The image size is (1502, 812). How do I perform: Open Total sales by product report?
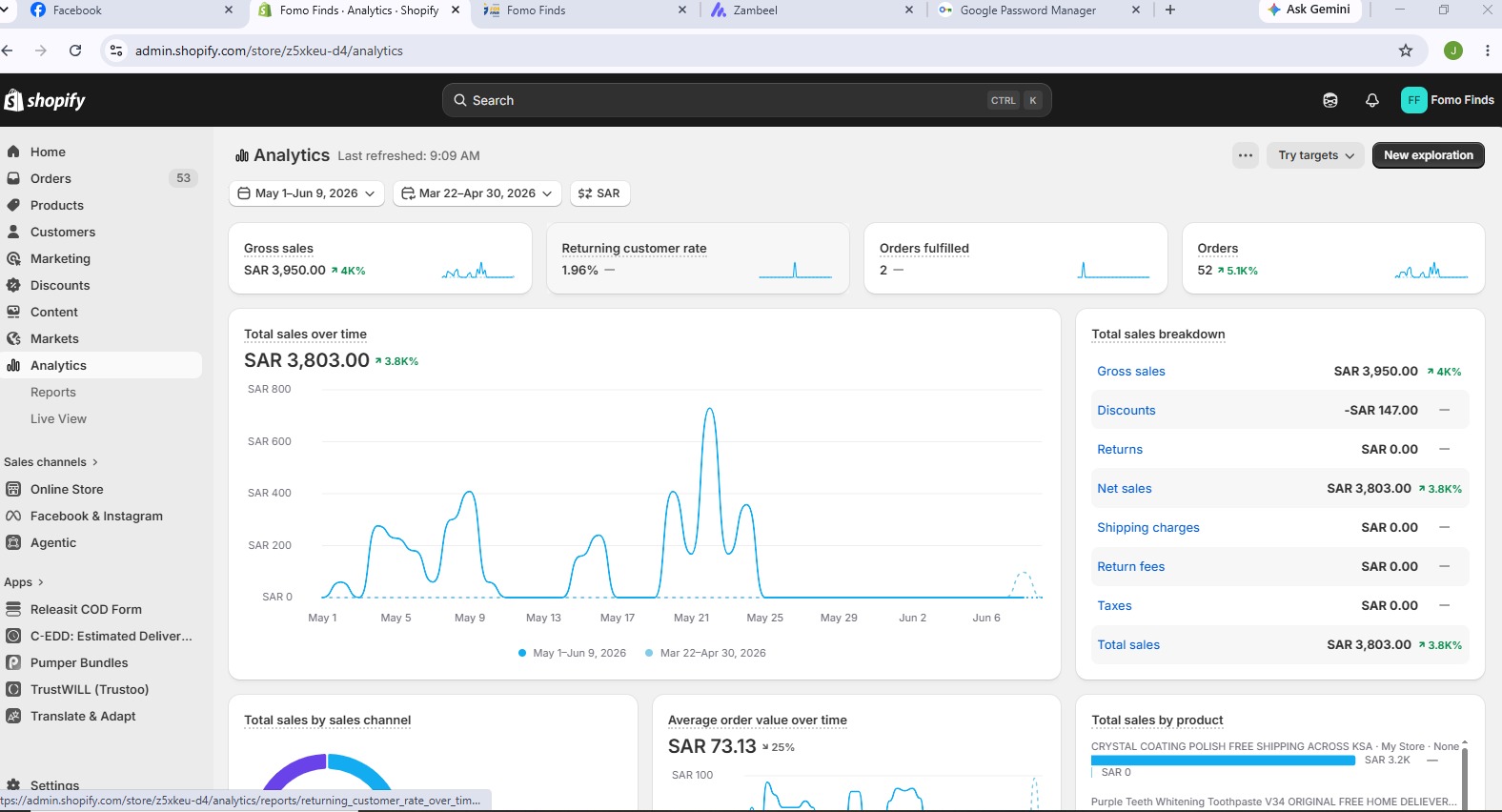(x=1157, y=721)
